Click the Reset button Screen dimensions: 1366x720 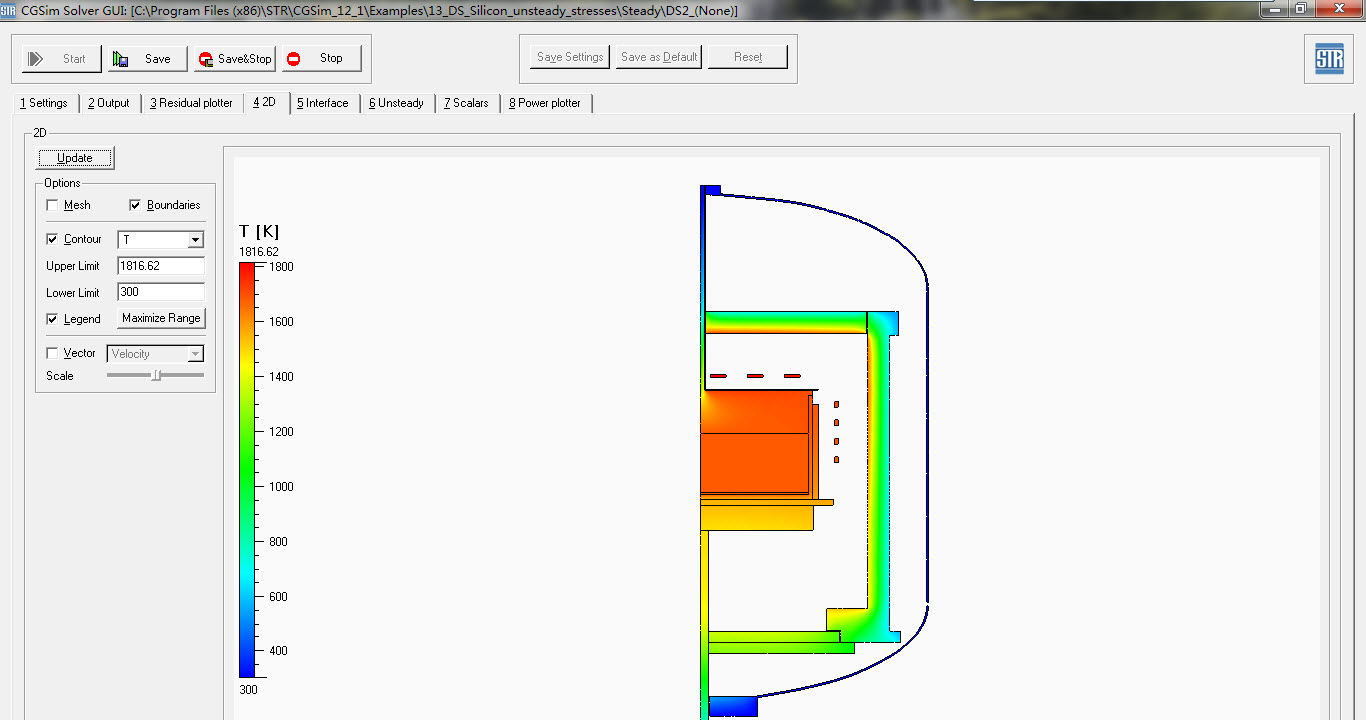[x=748, y=57]
